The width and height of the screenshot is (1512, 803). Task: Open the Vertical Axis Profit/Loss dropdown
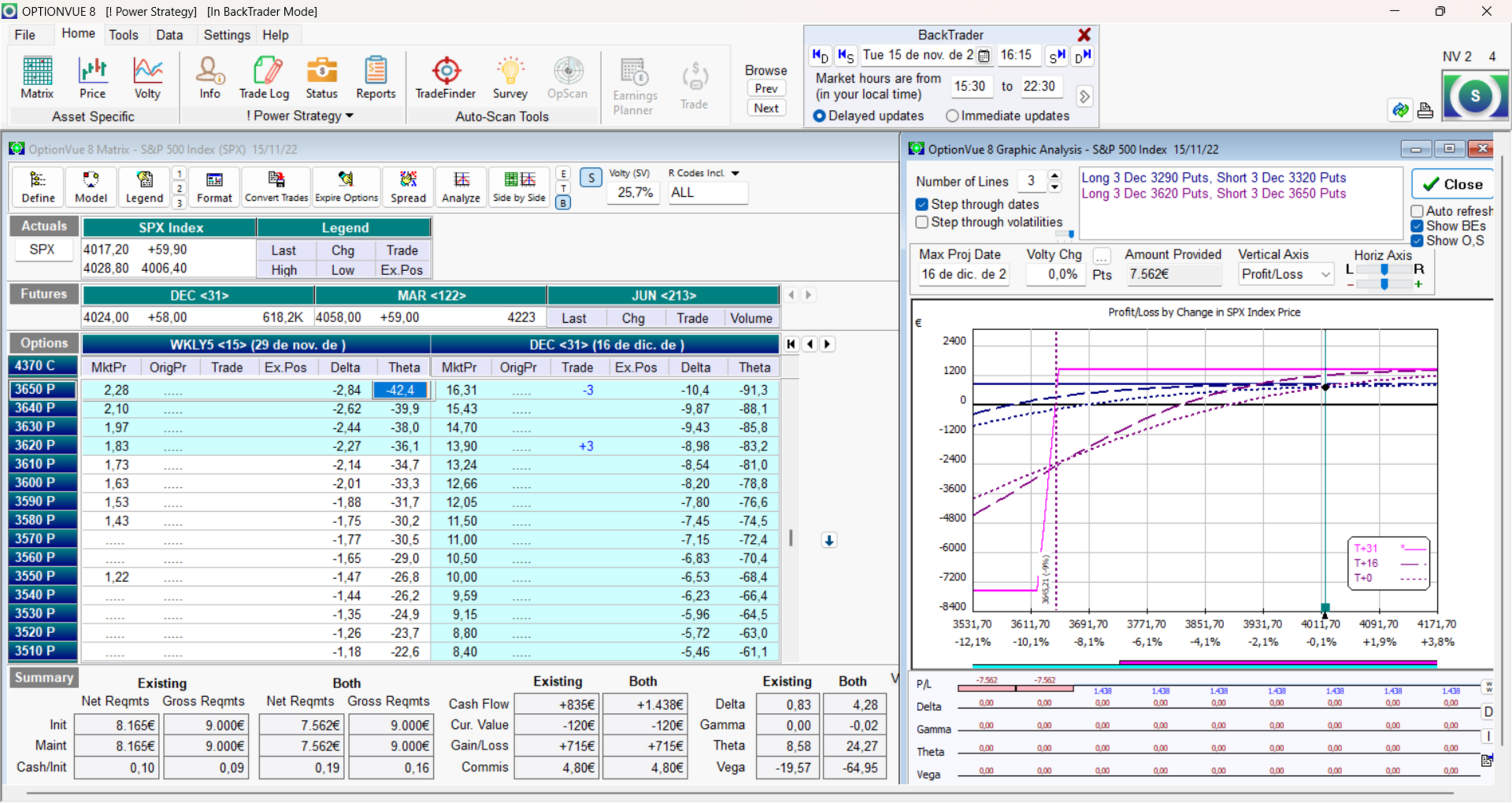pos(1326,275)
